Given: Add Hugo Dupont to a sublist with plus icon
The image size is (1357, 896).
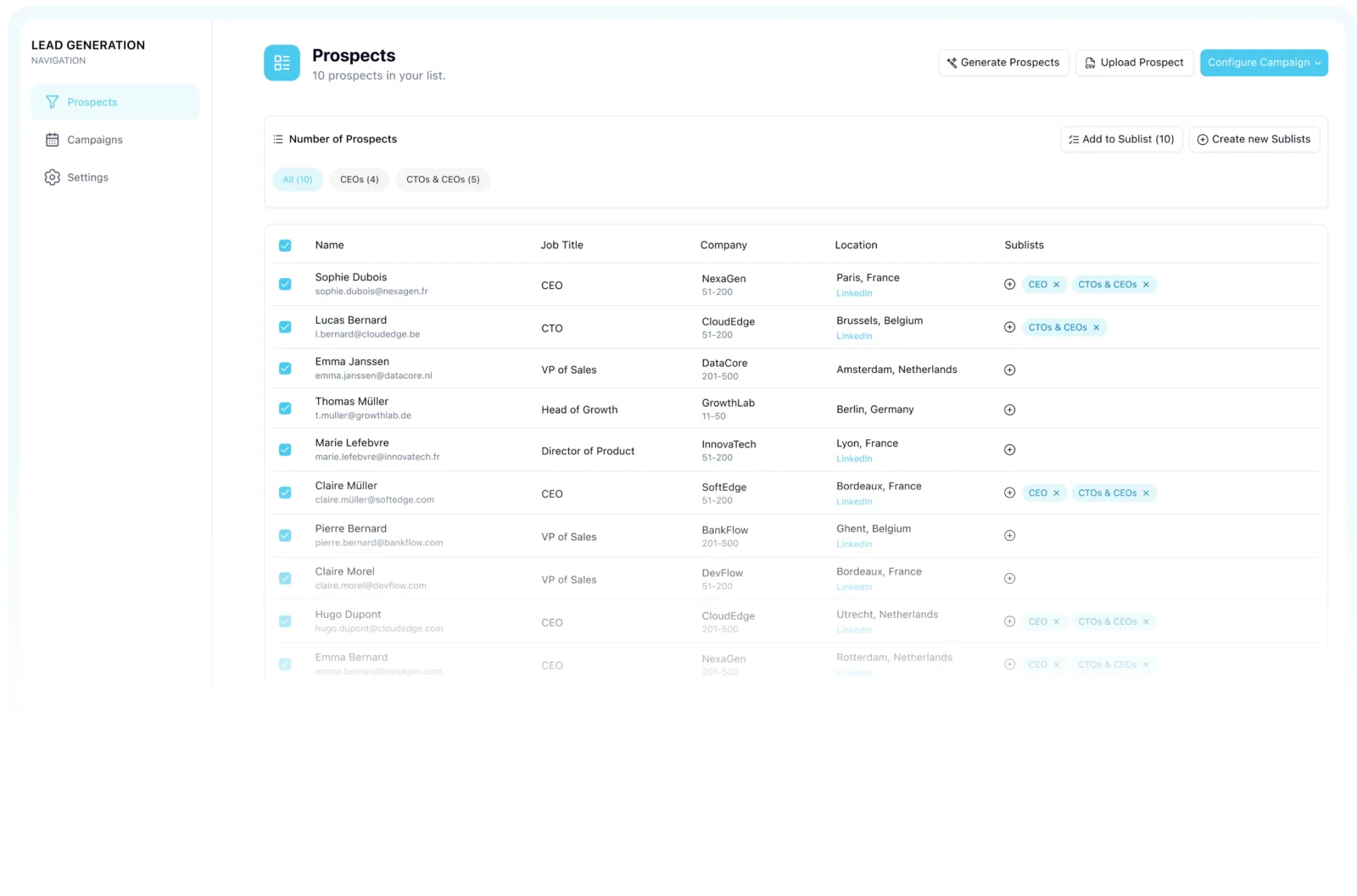Looking at the screenshot, I should (x=1009, y=621).
